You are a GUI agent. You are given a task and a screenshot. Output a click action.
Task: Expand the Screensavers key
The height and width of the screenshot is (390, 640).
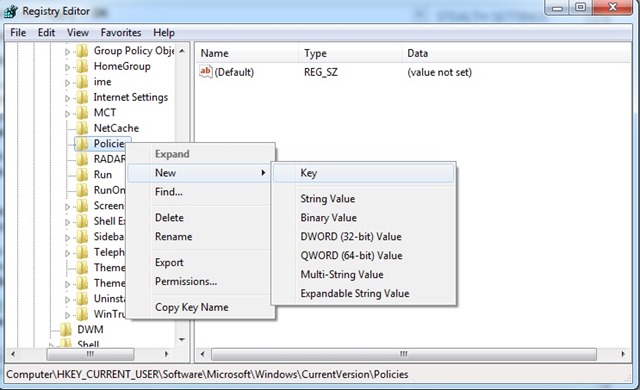[67, 207]
